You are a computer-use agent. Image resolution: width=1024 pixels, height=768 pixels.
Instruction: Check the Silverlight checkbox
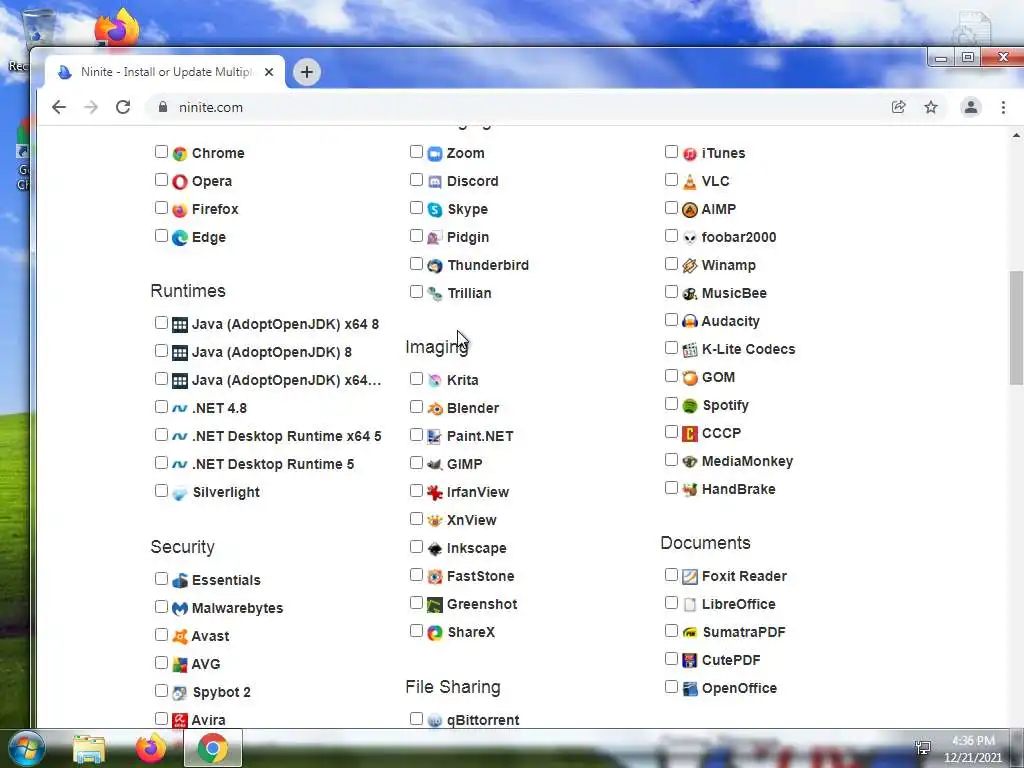click(161, 490)
